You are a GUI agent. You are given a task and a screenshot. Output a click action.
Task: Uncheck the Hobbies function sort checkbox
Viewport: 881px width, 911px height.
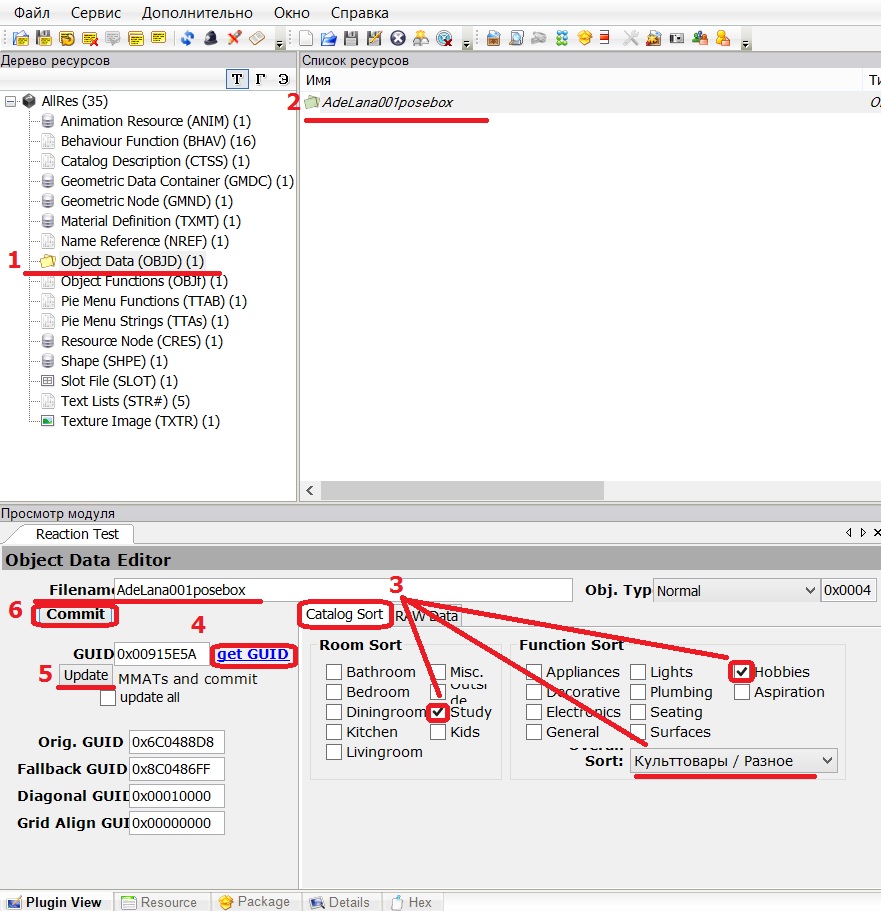point(741,672)
